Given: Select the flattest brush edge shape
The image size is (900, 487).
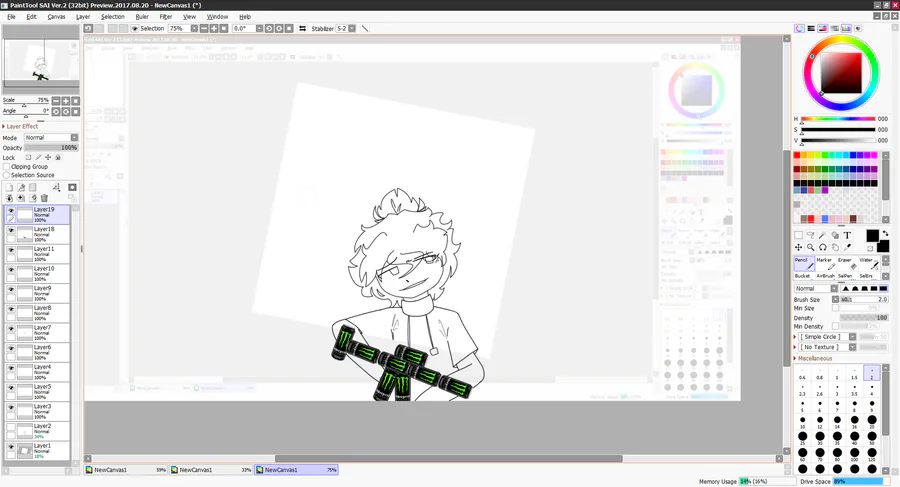Looking at the screenshot, I should 883,288.
